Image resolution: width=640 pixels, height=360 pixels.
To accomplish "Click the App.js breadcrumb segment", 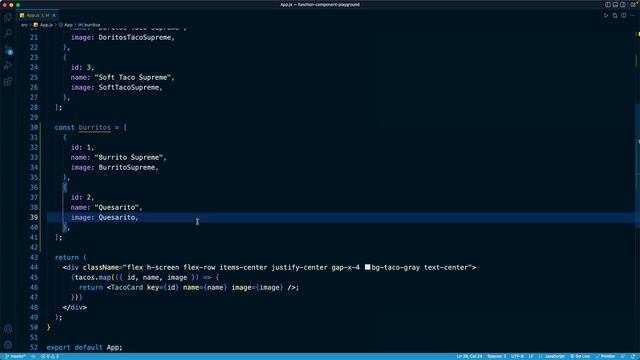I will tap(43, 25).
